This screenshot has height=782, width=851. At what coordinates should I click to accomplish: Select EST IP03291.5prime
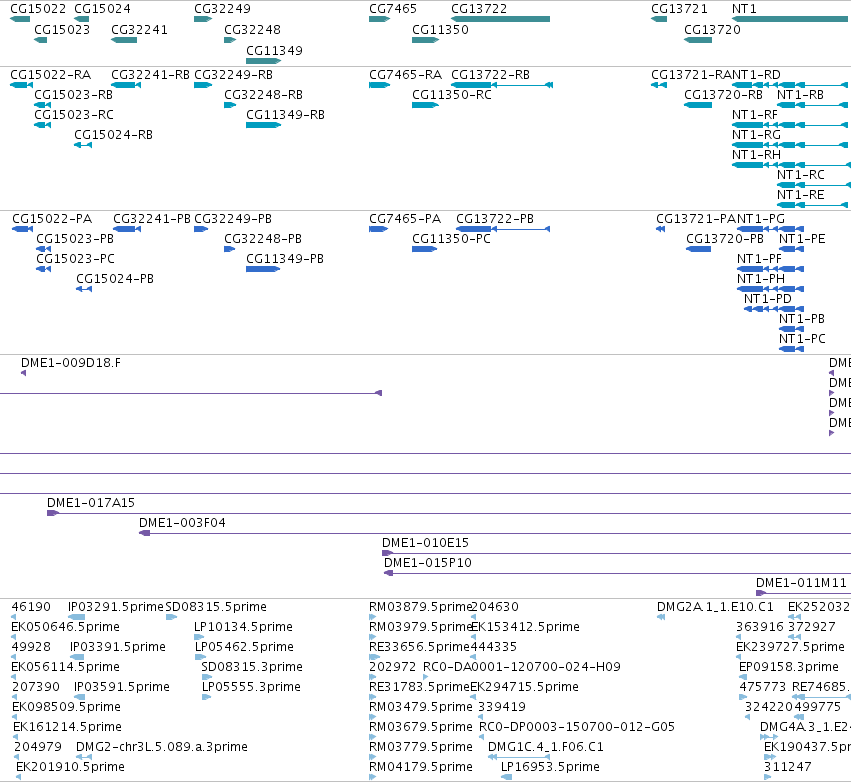[116, 607]
